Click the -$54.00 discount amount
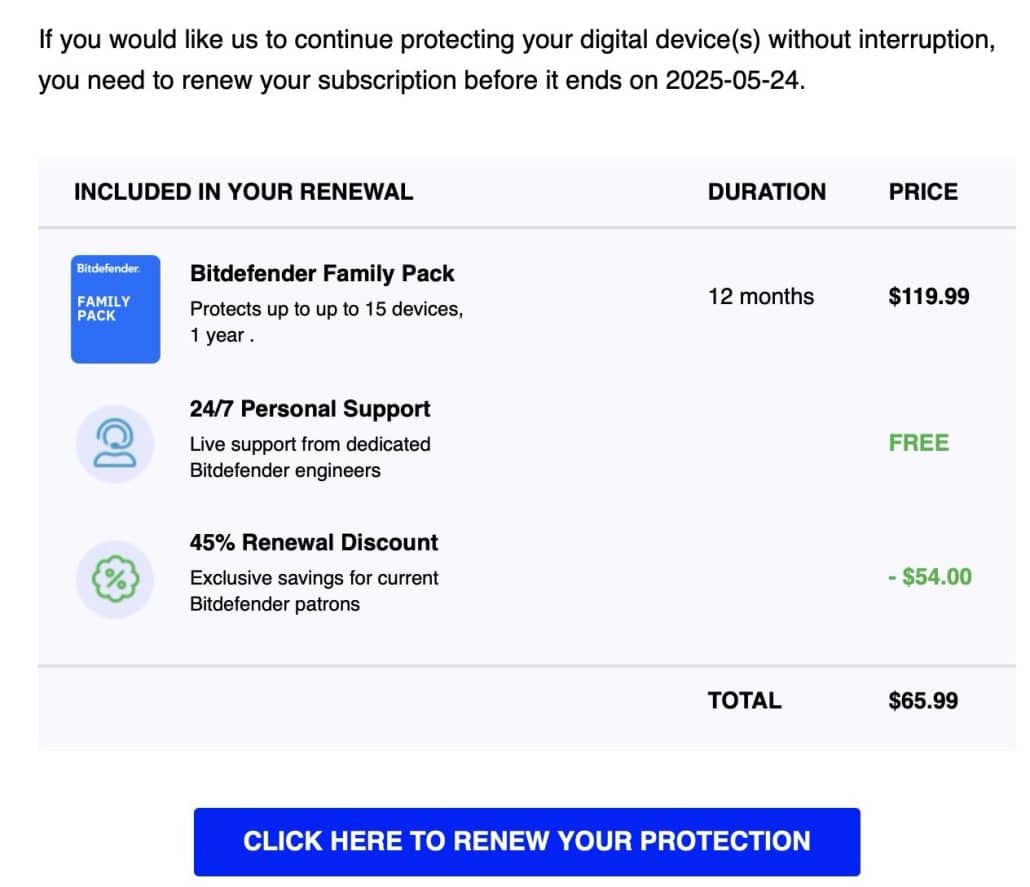The width and height of the screenshot is (1030, 887). point(929,578)
